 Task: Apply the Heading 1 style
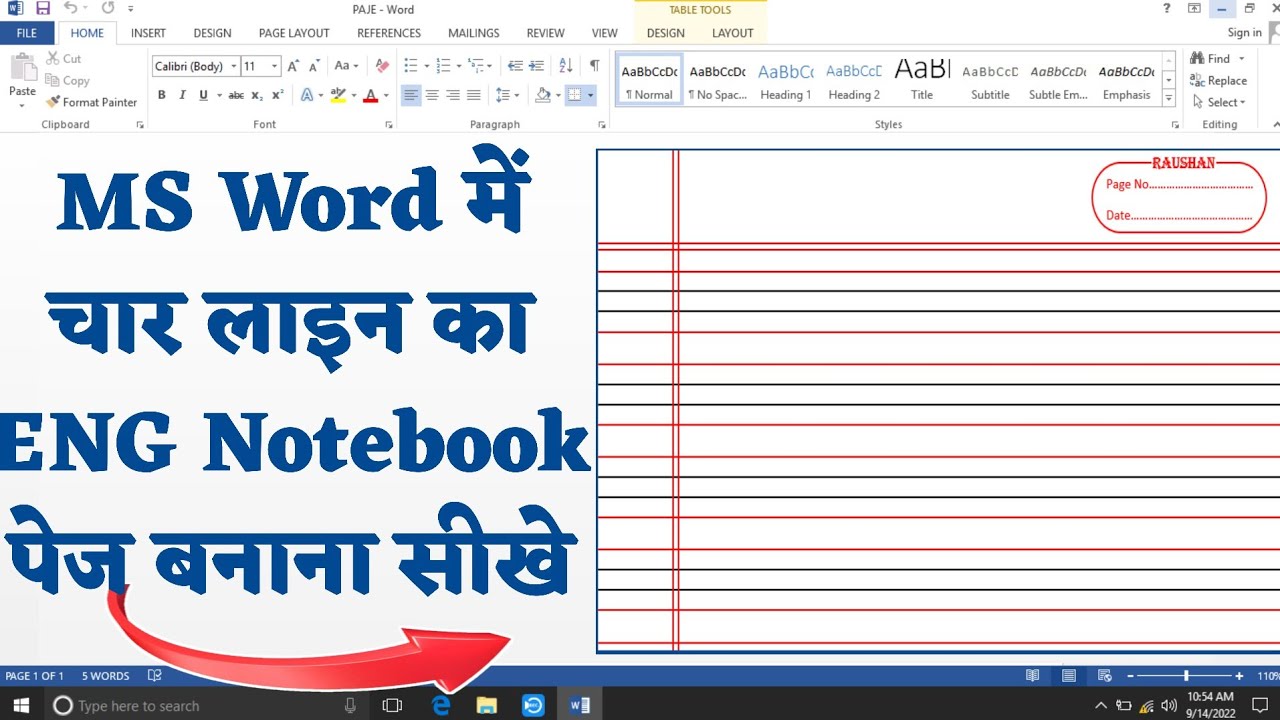coord(785,81)
